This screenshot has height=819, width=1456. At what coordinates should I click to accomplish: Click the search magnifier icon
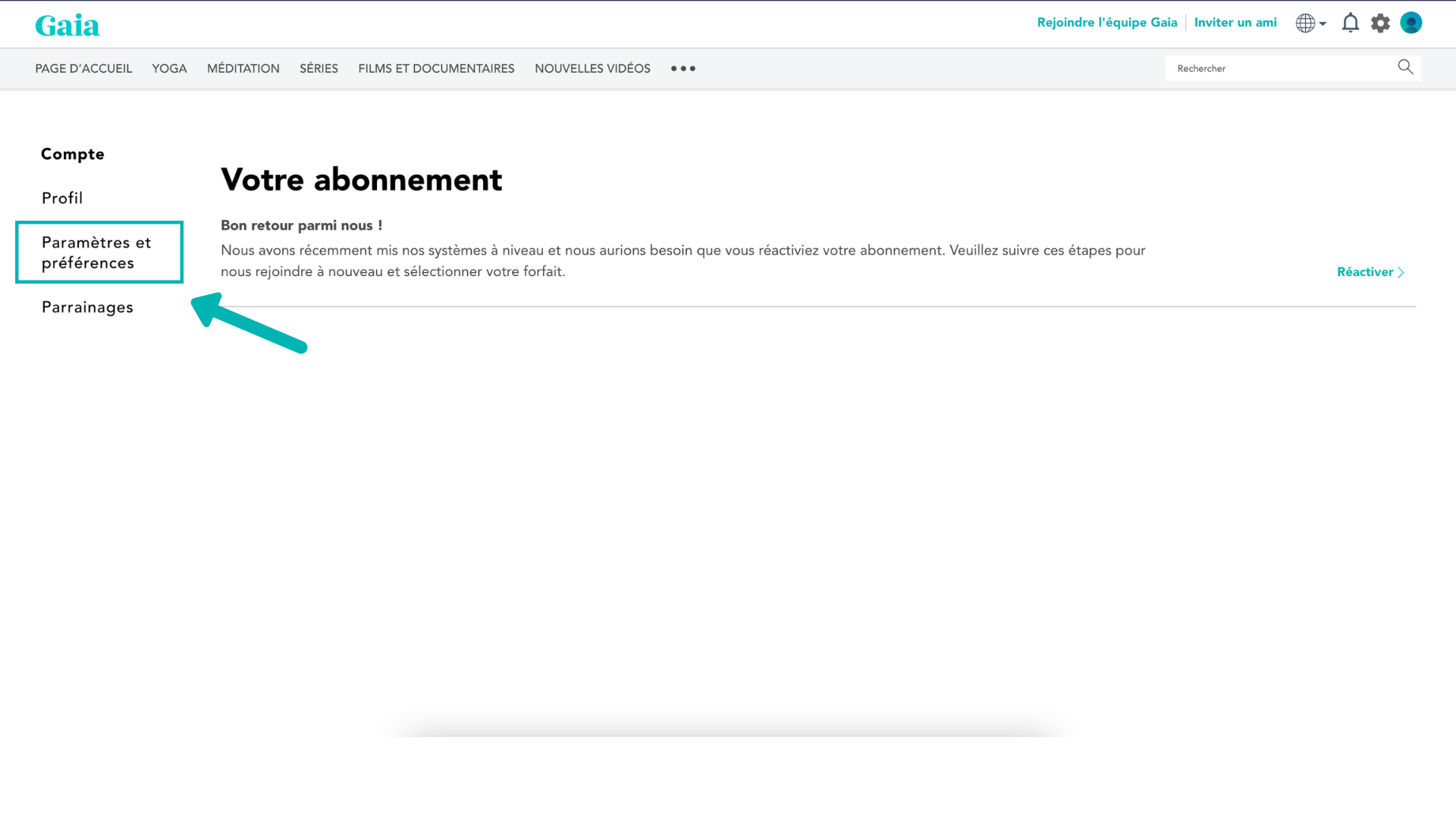[1405, 67]
